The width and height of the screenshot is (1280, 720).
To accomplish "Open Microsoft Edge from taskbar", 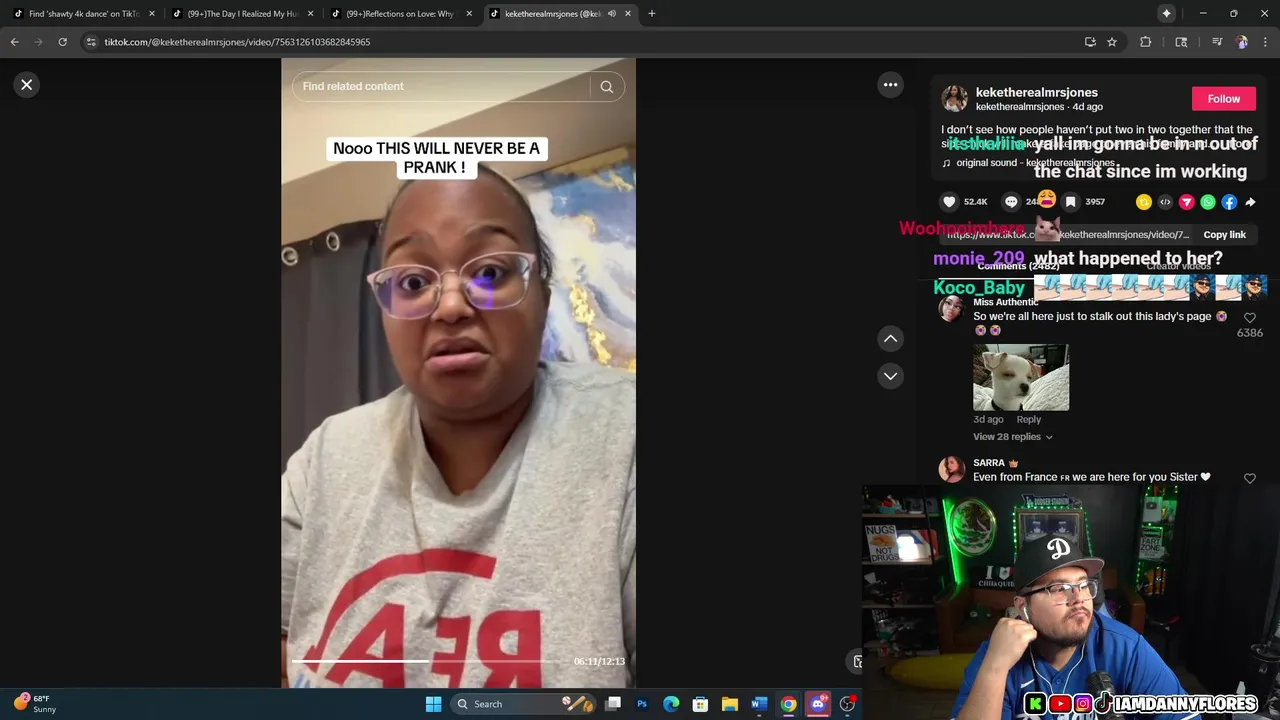I will [671, 704].
